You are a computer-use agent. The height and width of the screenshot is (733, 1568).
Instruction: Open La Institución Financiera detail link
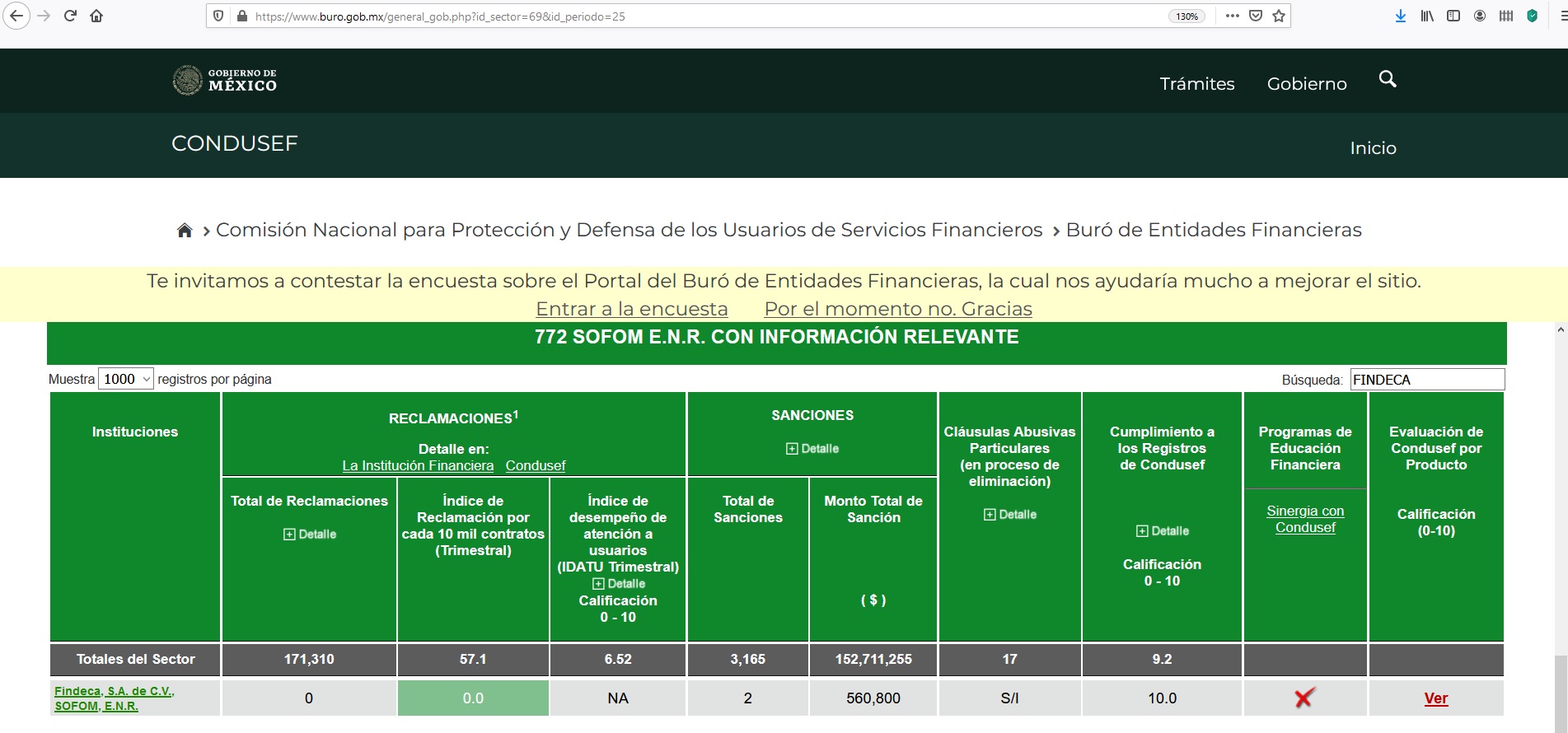click(x=418, y=465)
